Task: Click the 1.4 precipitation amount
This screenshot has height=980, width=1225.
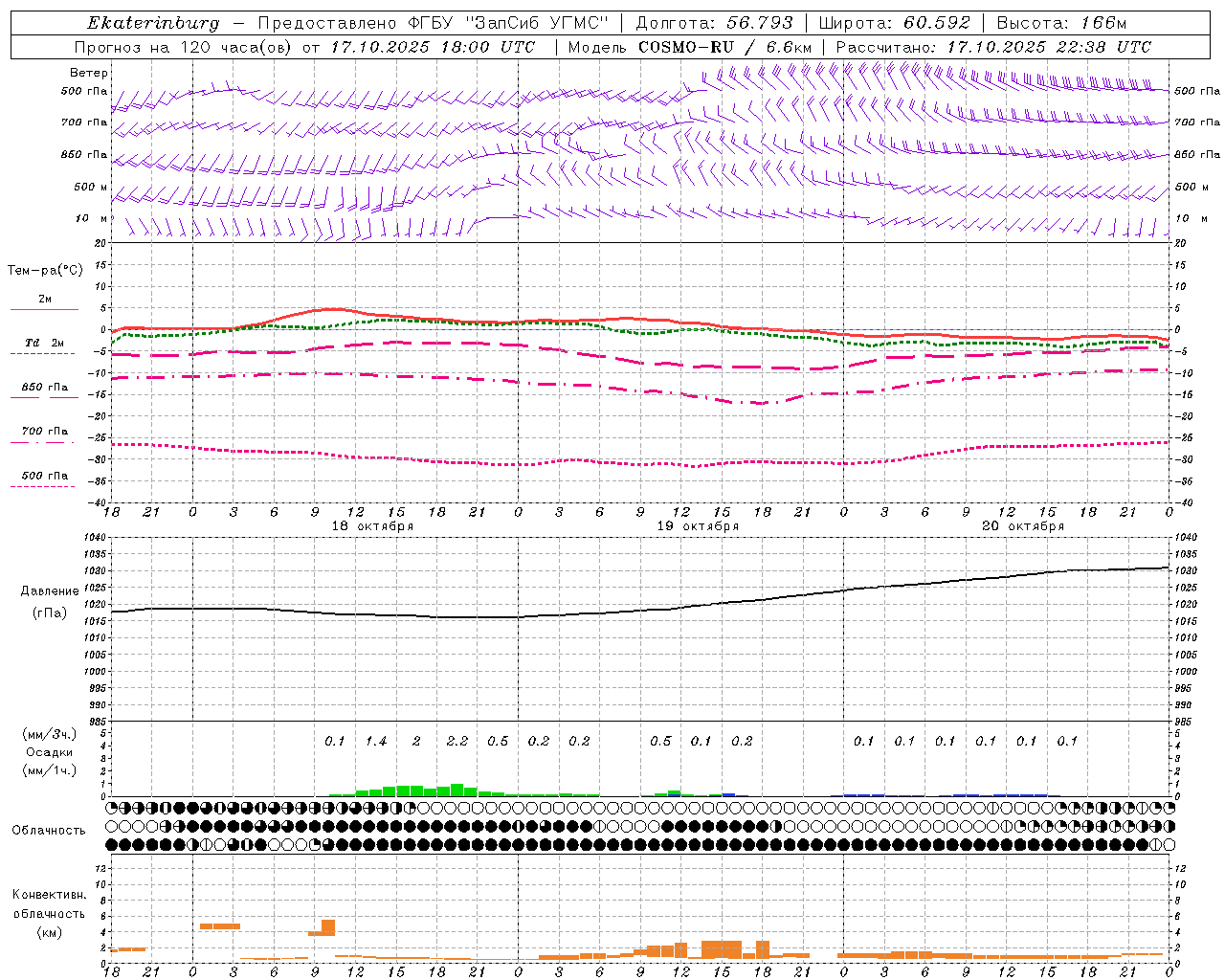Action: point(376,741)
